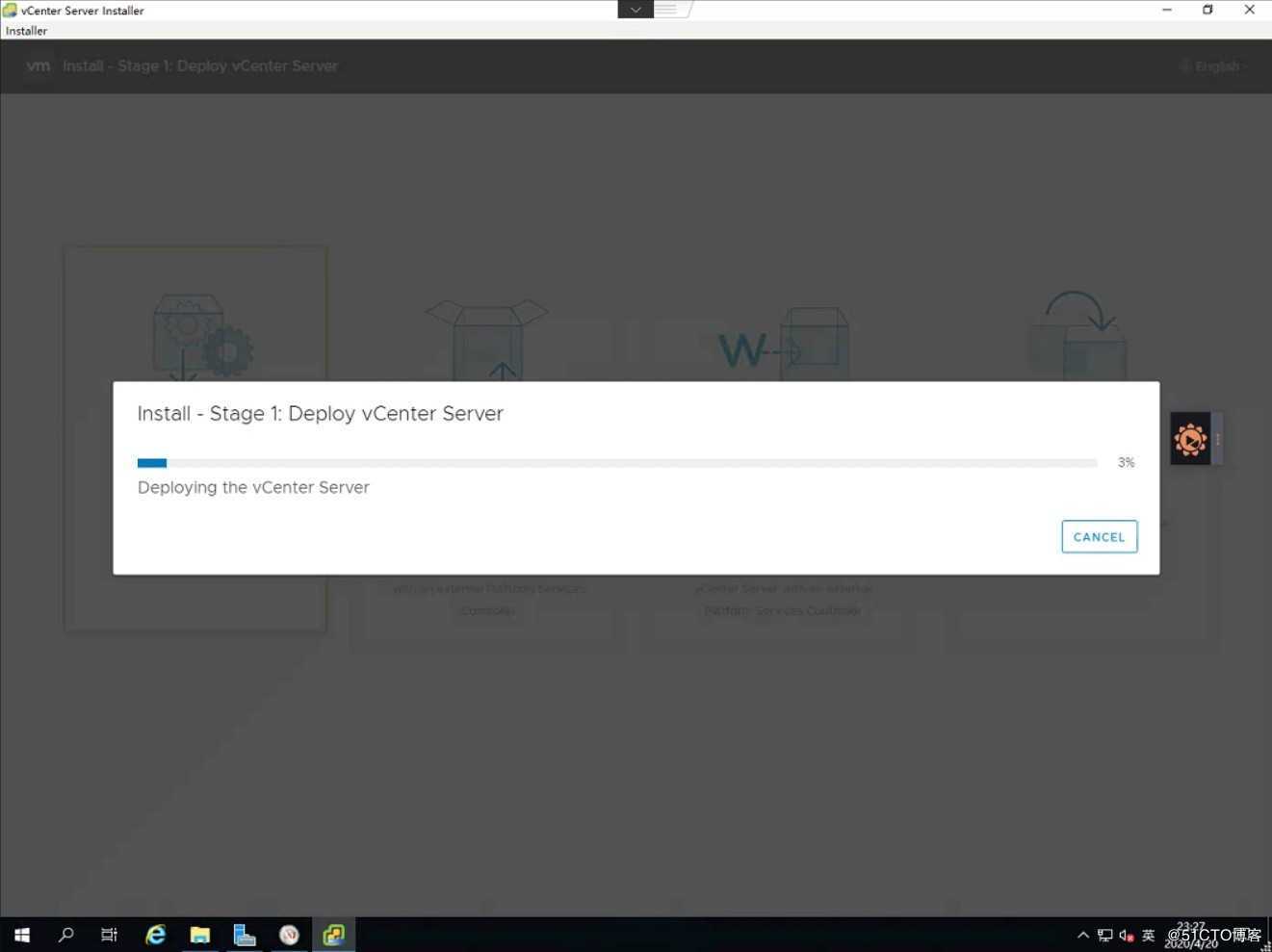Open the Installer menu
The image size is (1272, 952).
[26, 31]
